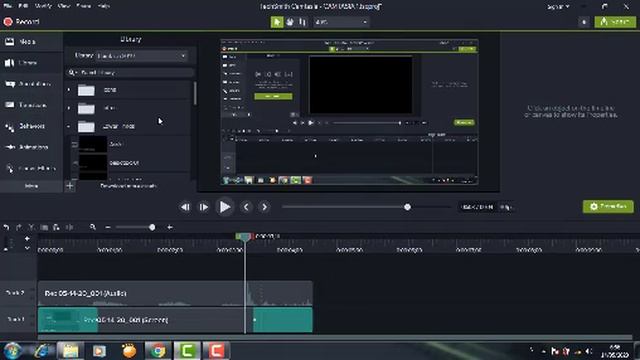Click the timeline zoom slider handle
Screen dimensions: 640x360
(152, 227)
